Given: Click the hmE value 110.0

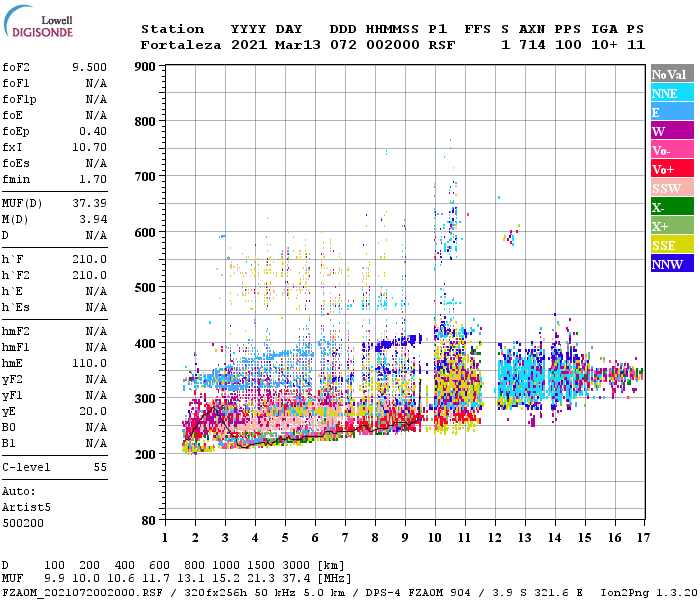Looking at the screenshot, I should click(89, 363).
